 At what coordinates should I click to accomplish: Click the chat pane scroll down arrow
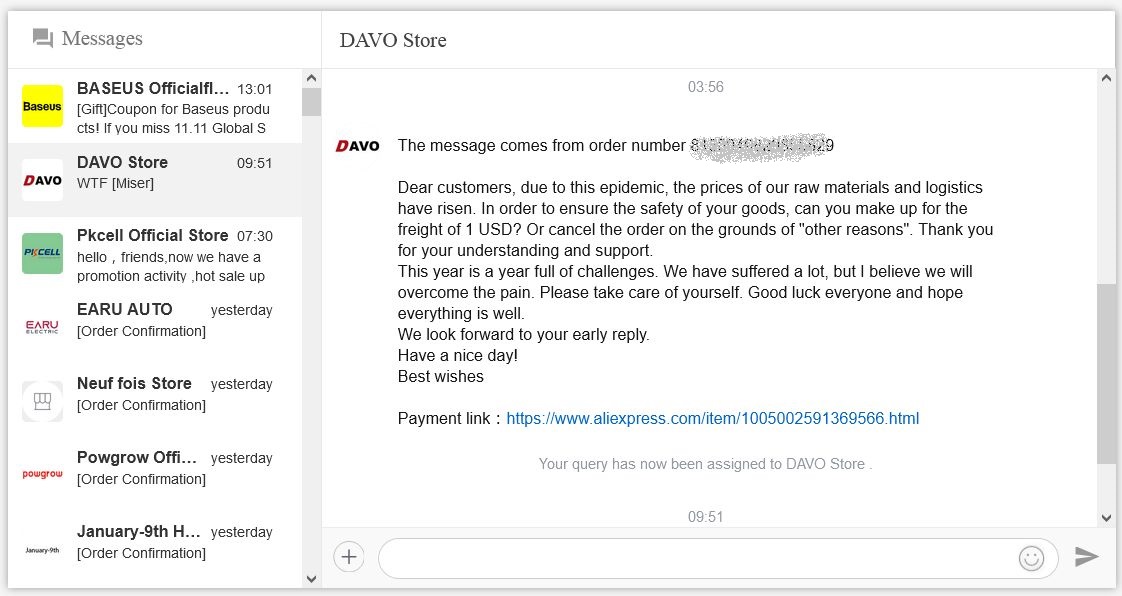1106,518
